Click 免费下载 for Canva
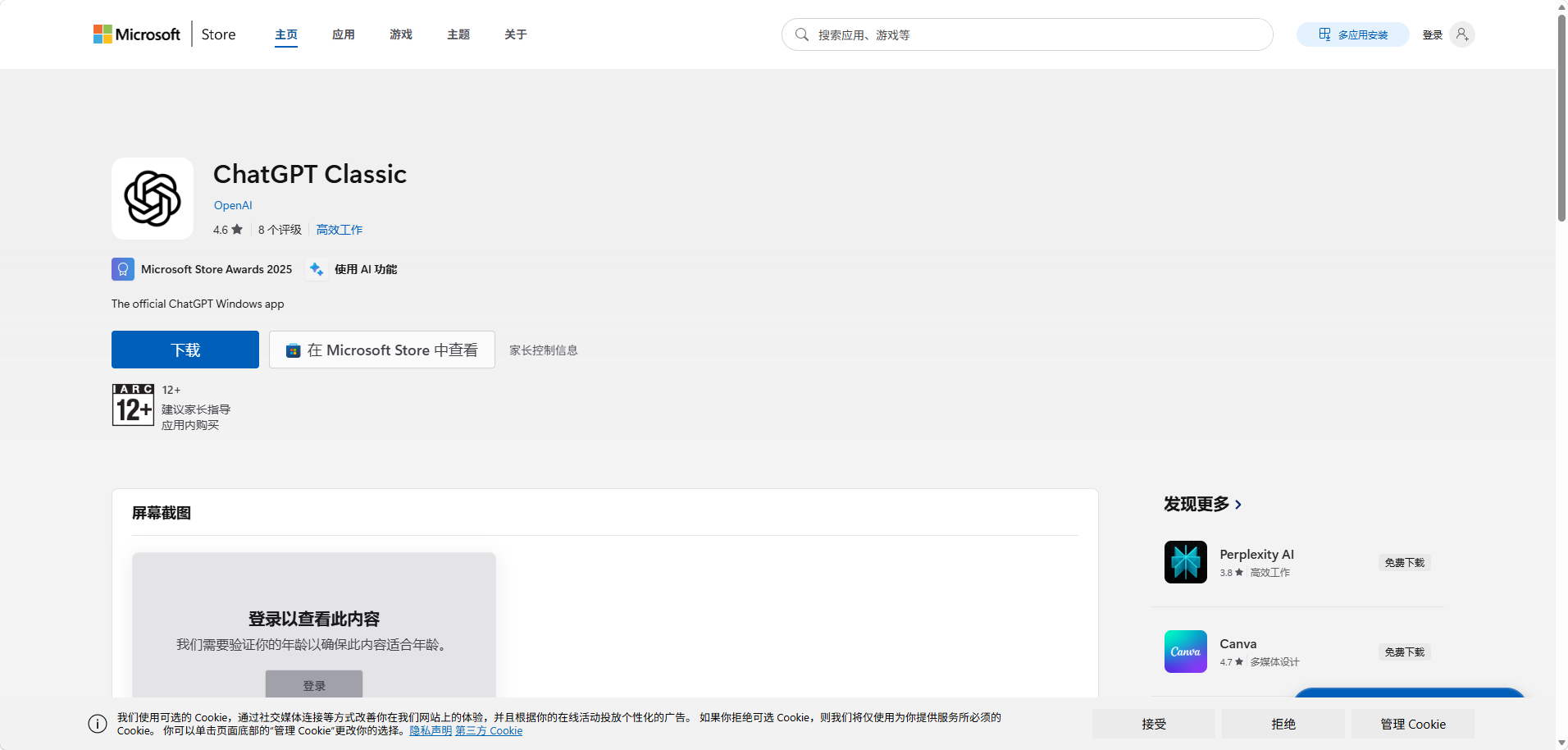The height and width of the screenshot is (750, 1568). (1404, 652)
